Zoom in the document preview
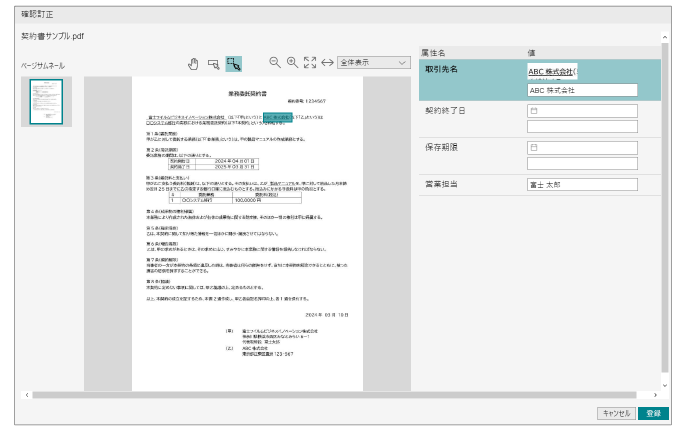 (x=292, y=63)
